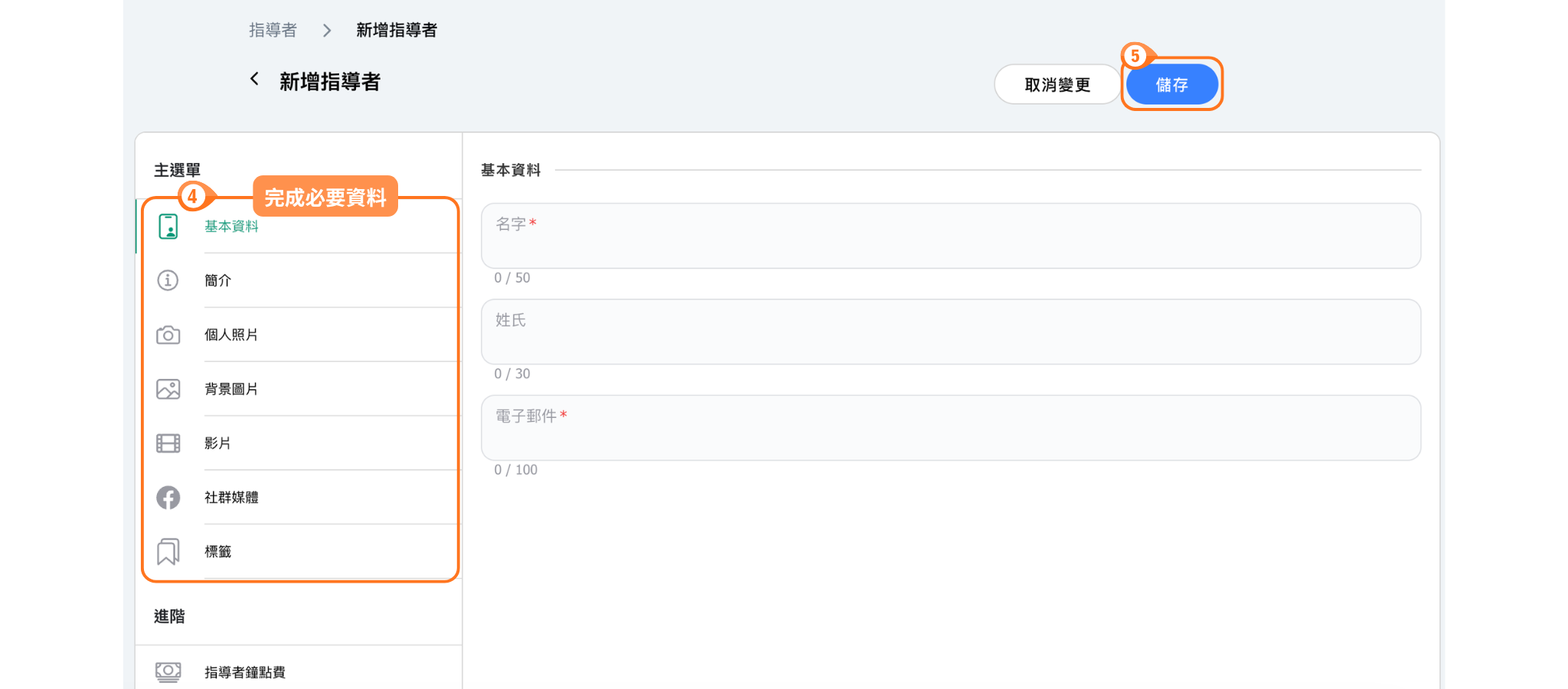1568x689 pixels.
Task: Go to 個人照片 section
Action: [x=231, y=335]
